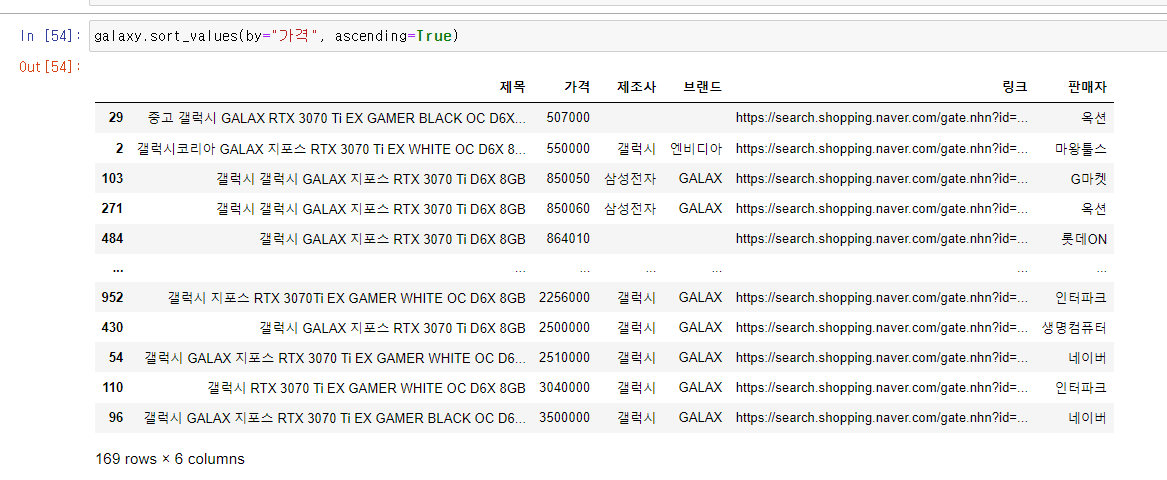
Task: Click seller 옥션 in row 271
Action: 1094,208
